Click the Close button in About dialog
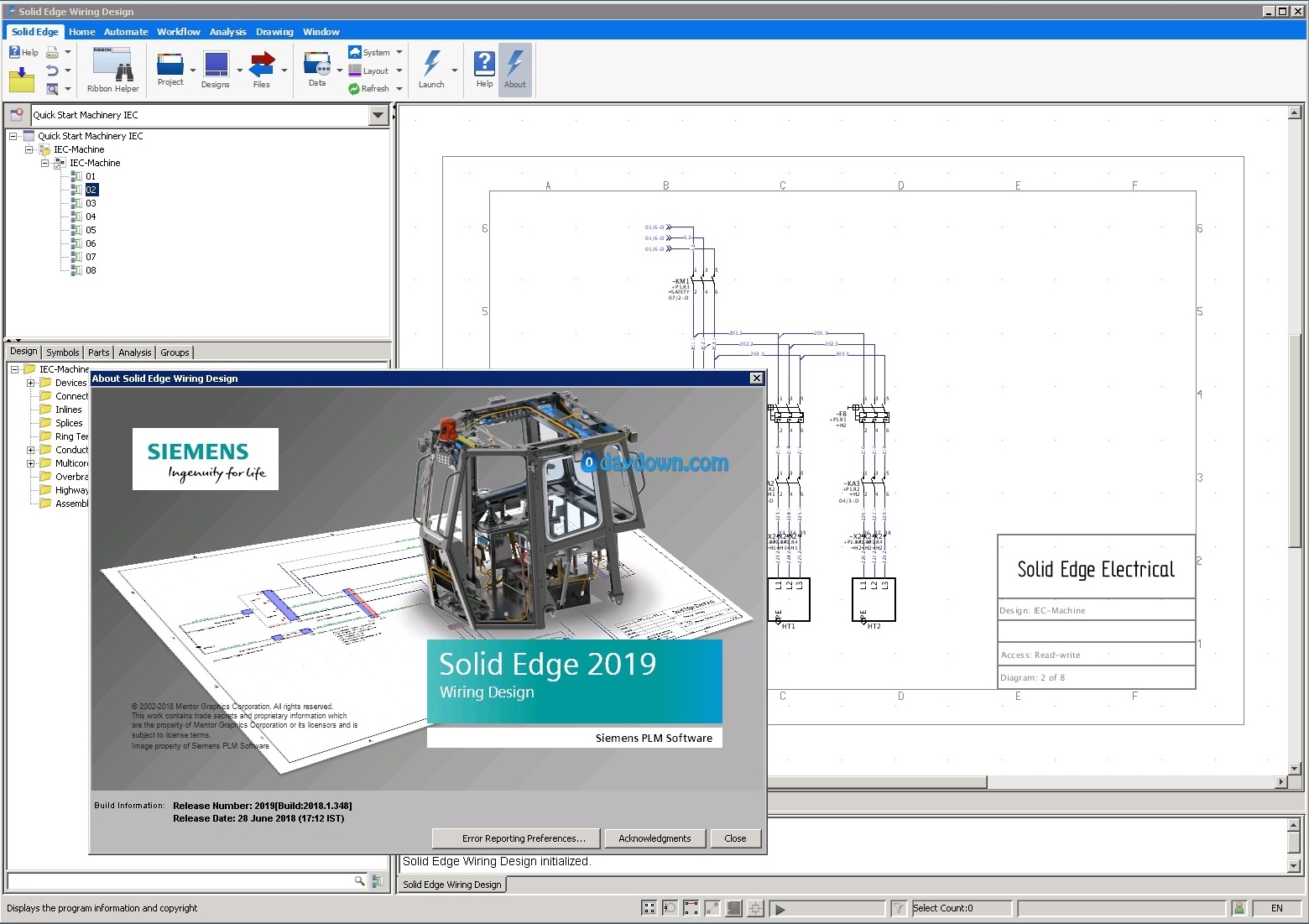This screenshot has height=924, width=1309. tap(735, 838)
